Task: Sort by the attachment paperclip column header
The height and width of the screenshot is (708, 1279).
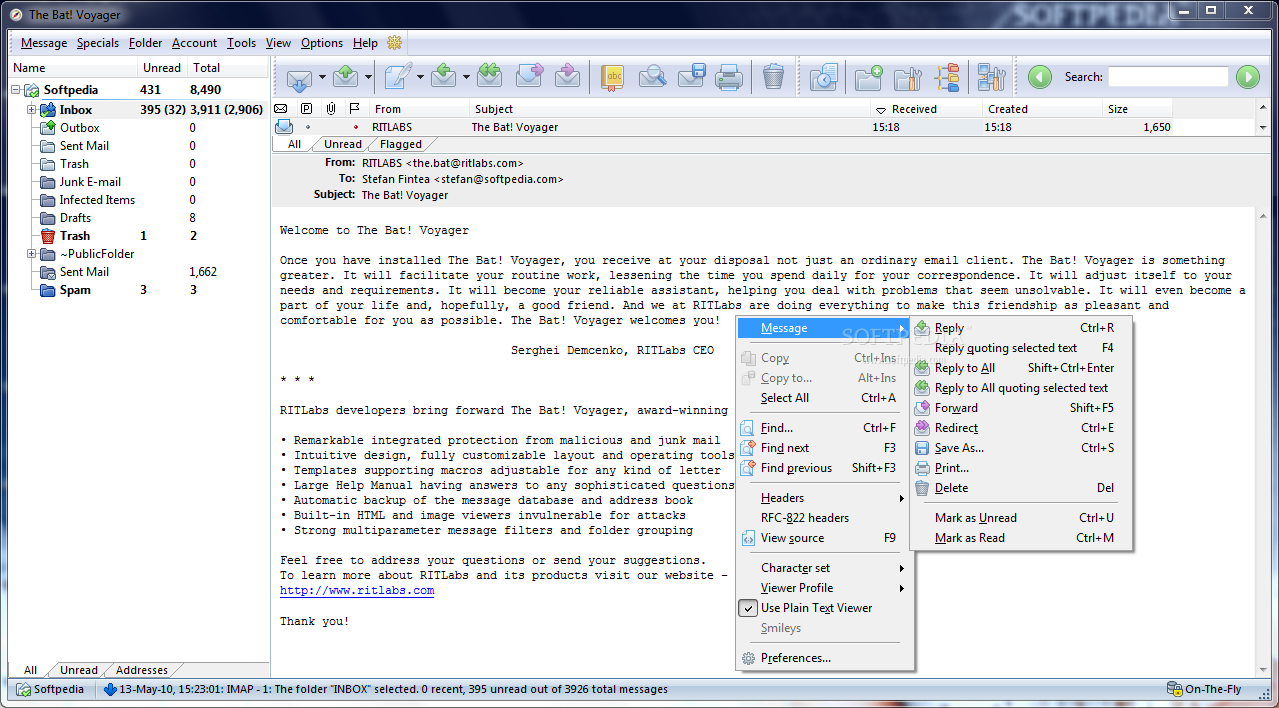Action: [330, 109]
